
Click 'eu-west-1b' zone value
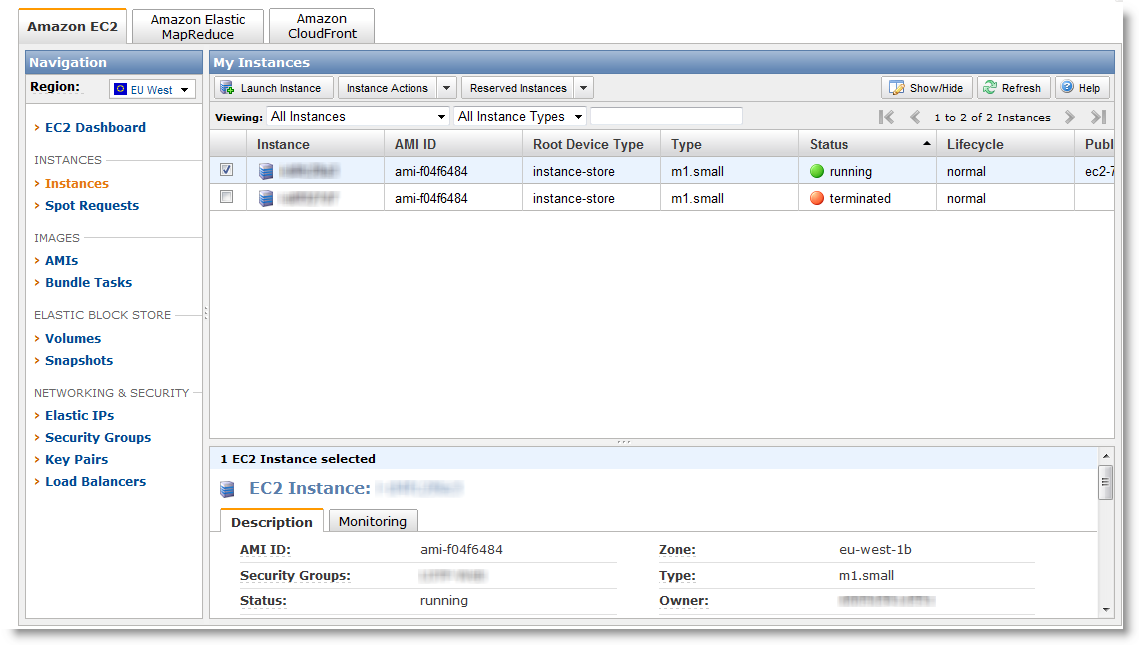(x=875, y=550)
